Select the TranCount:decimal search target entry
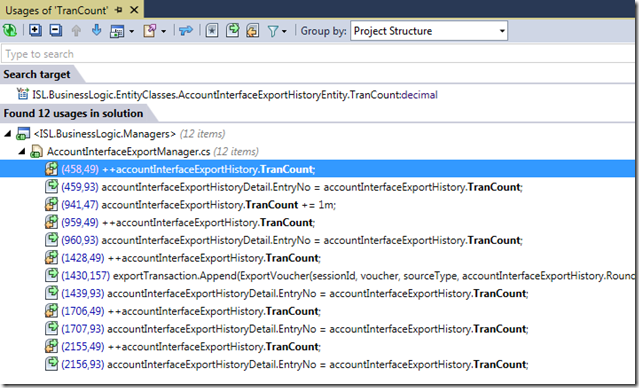Screen dimensions: 639x388 (235, 95)
